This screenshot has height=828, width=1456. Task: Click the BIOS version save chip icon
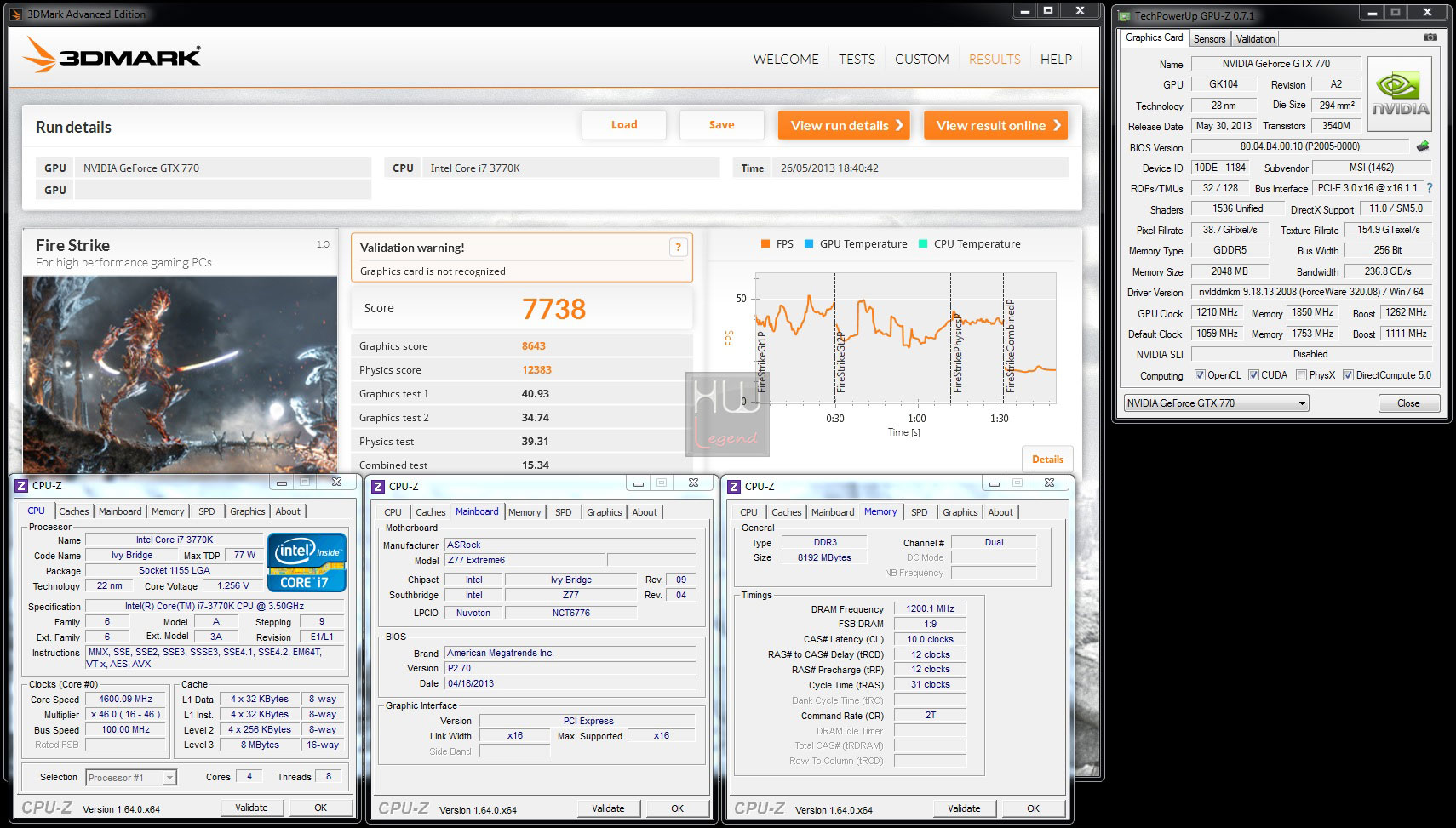pos(1423,146)
